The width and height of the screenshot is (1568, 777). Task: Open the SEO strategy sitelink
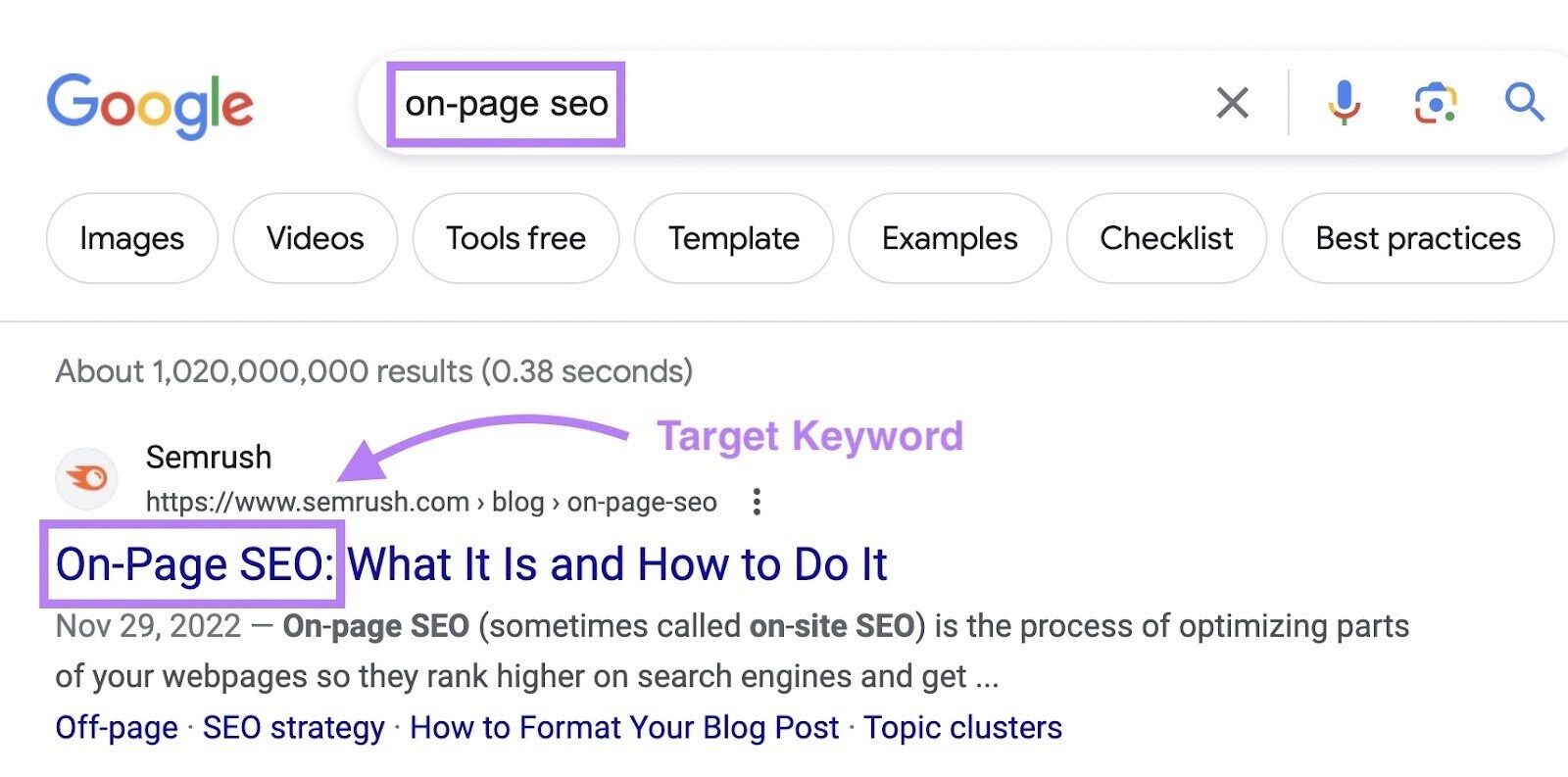click(292, 727)
